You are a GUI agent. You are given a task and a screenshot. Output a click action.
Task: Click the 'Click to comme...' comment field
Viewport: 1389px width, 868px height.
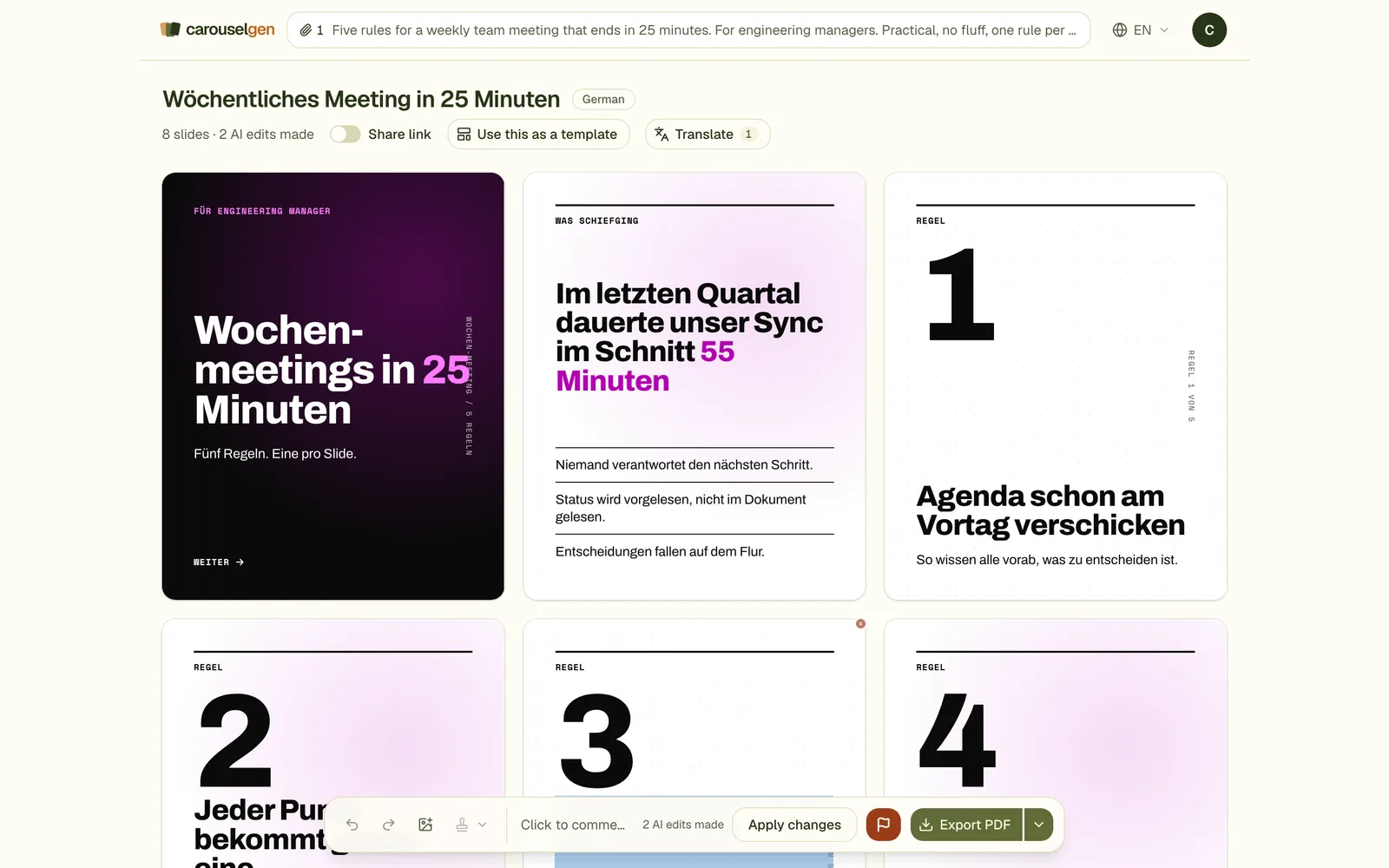[x=573, y=825]
